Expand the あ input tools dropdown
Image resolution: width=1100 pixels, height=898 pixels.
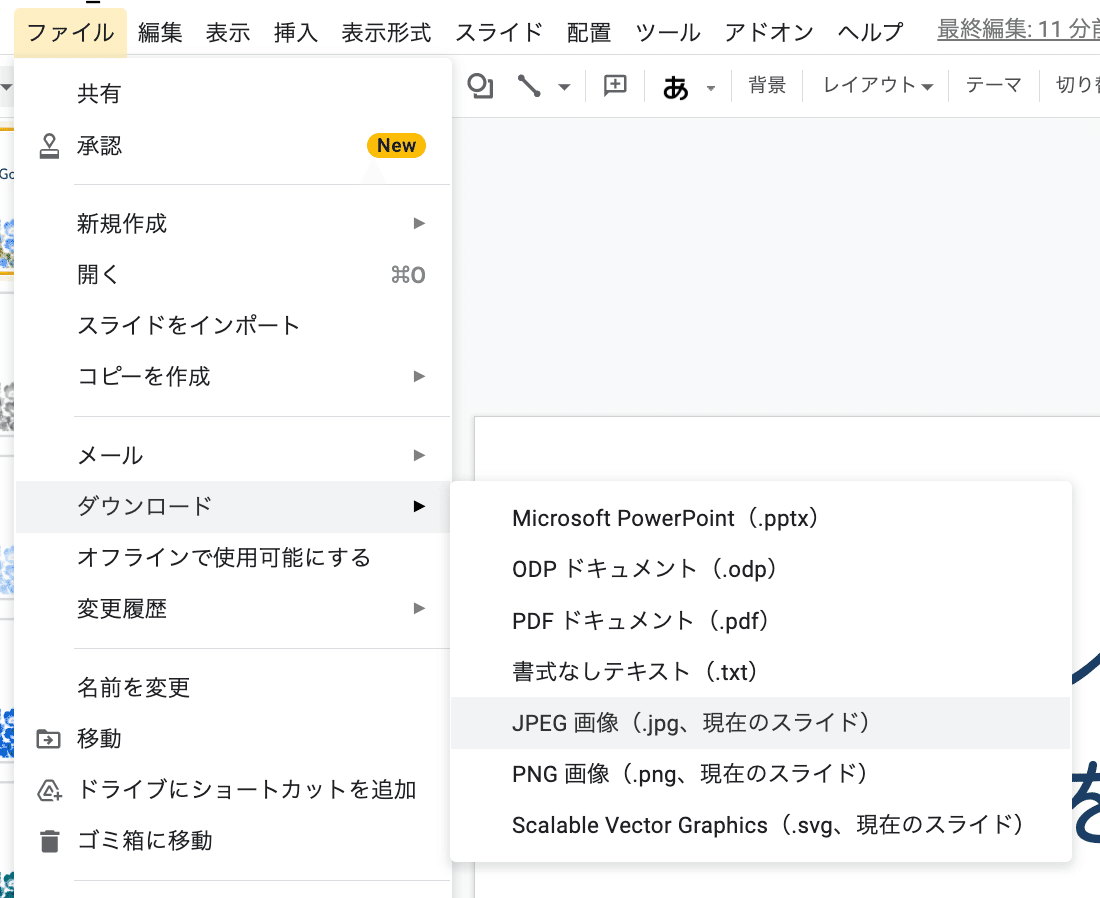pyautogui.click(x=711, y=88)
